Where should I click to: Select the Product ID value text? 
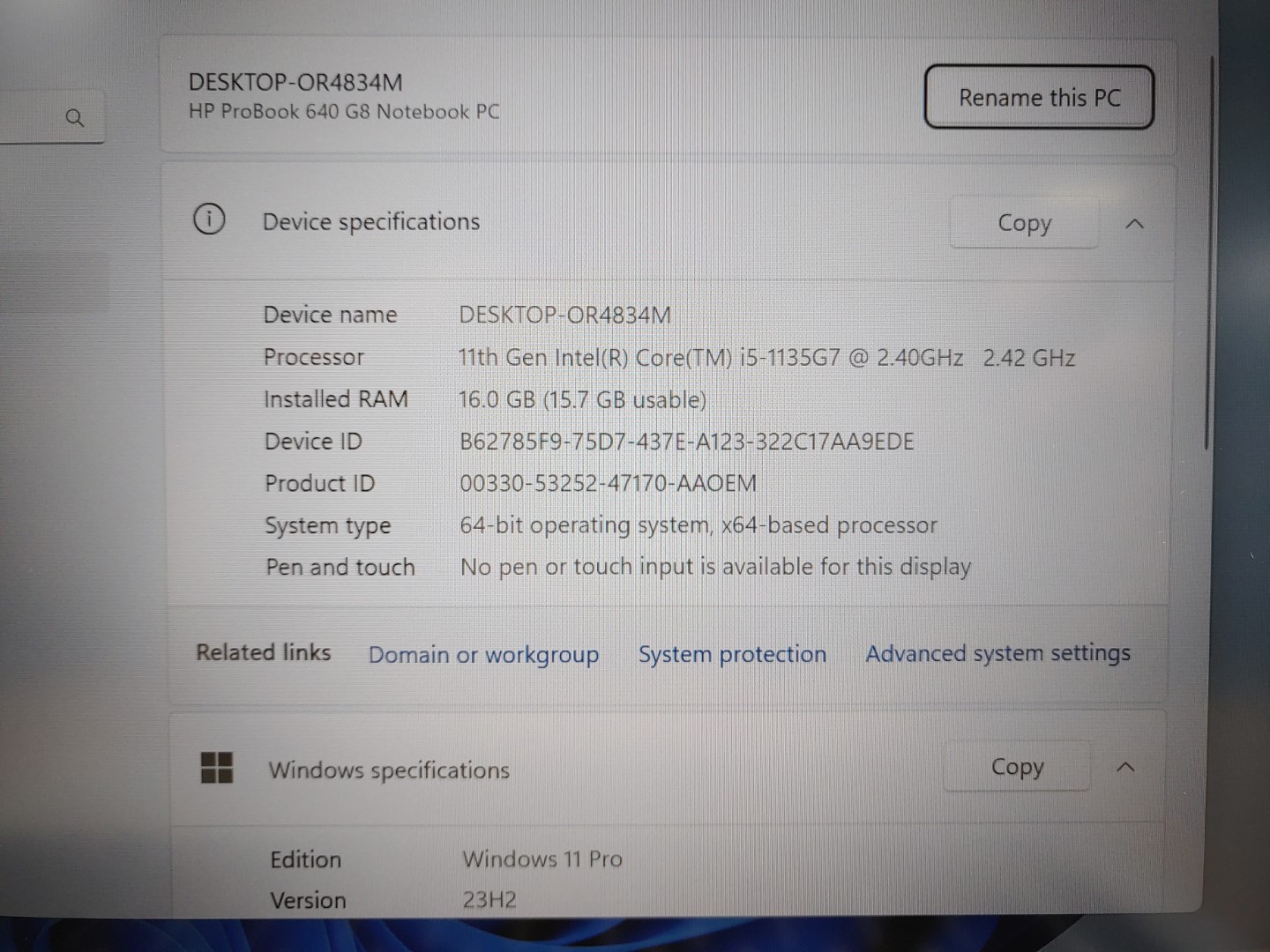click(608, 483)
